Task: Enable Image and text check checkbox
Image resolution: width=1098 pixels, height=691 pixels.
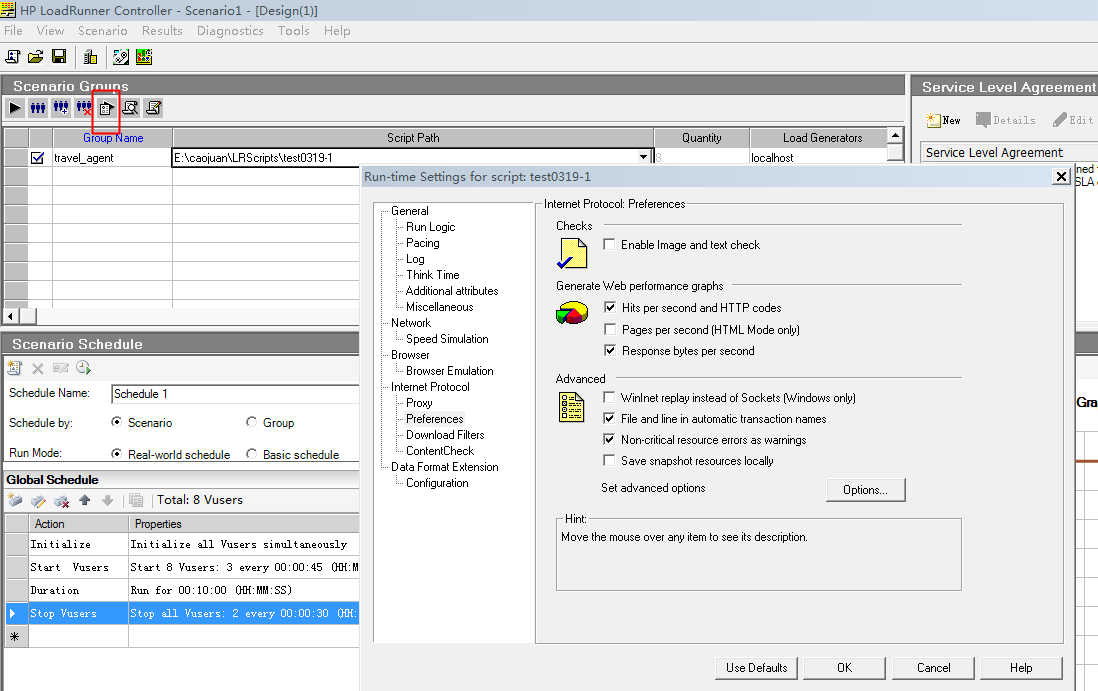Action: [x=609, y=244]
